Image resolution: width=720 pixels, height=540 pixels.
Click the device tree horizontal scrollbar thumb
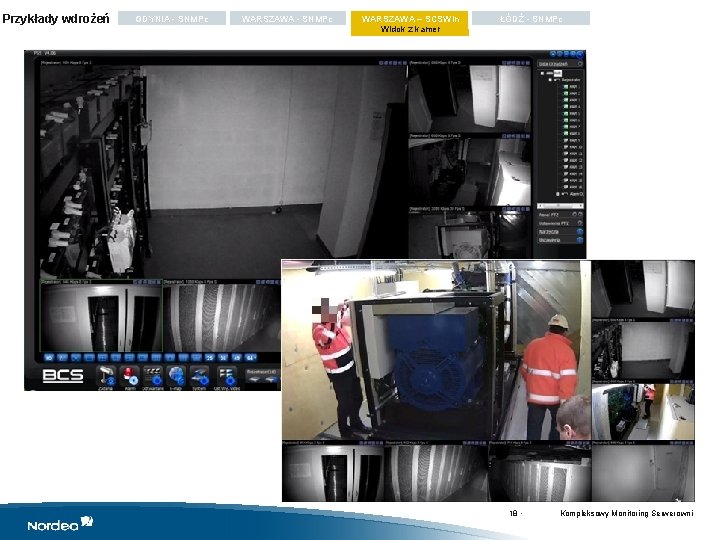coord(558,205)
